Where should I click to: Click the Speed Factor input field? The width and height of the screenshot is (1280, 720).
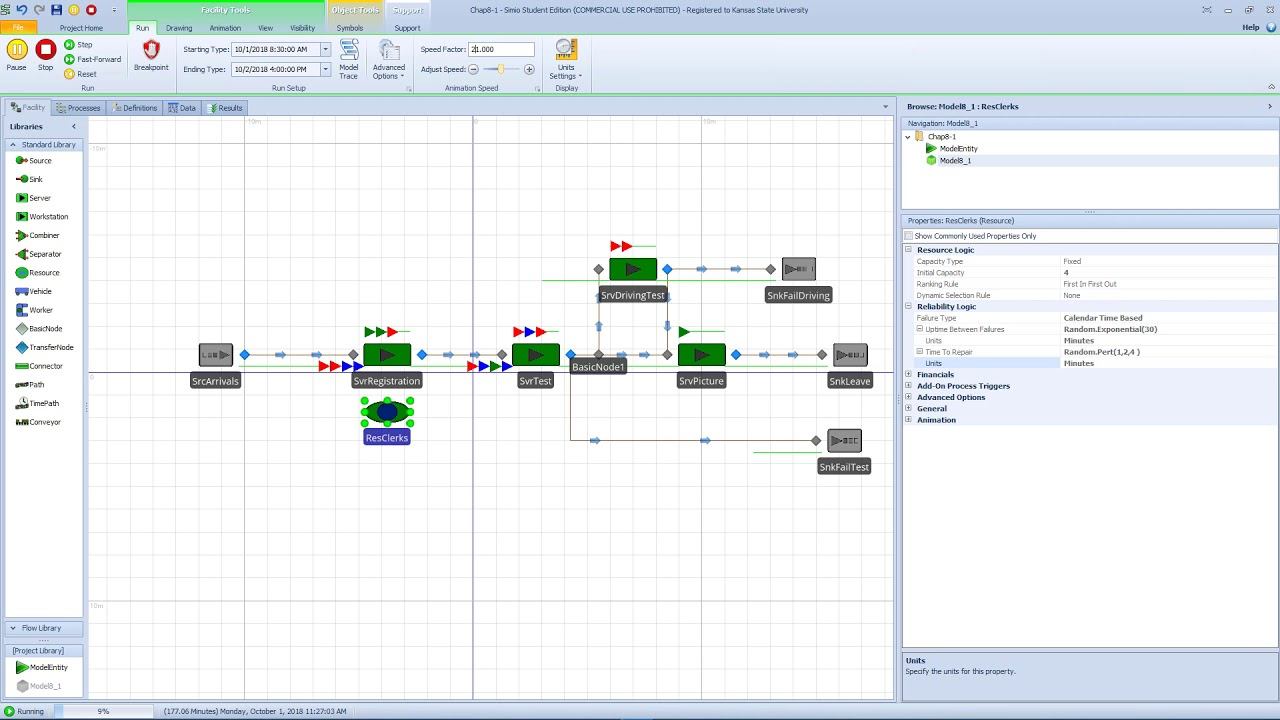pos(502,49)
